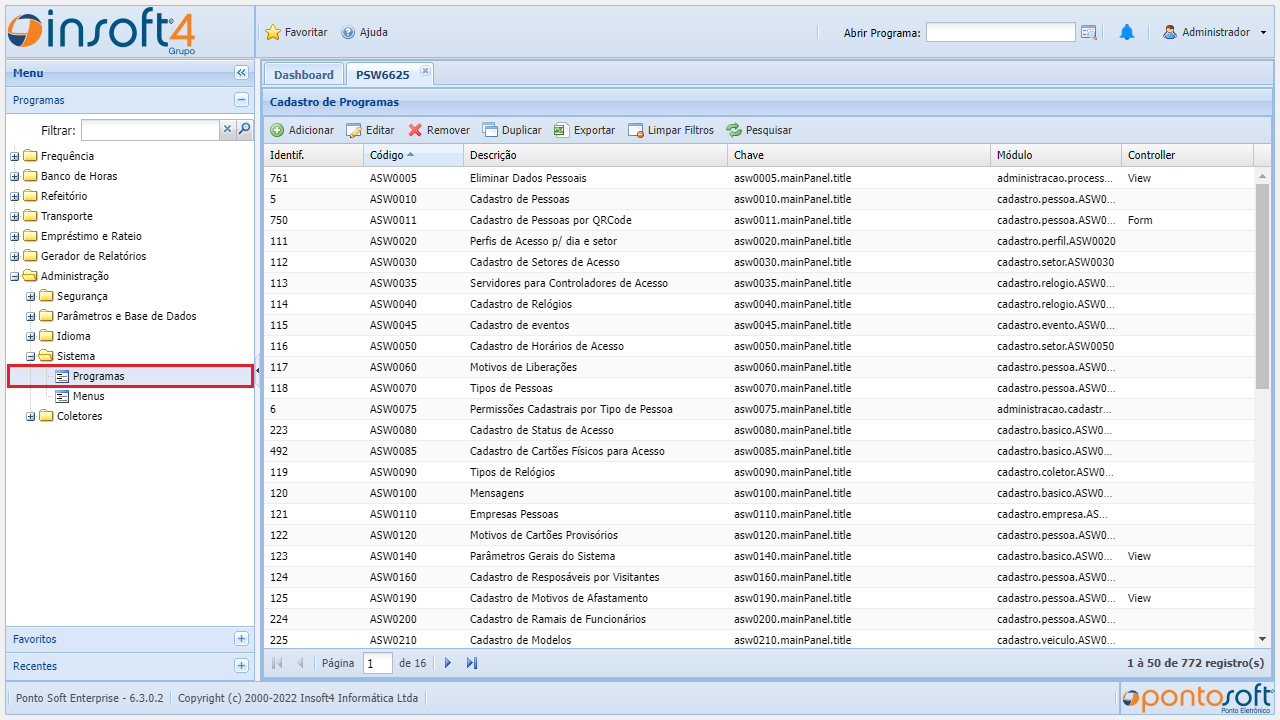The height and width of the screenshot is (720, 1280).
Task: Switch to the Dashboard tab
Action: 303,75
